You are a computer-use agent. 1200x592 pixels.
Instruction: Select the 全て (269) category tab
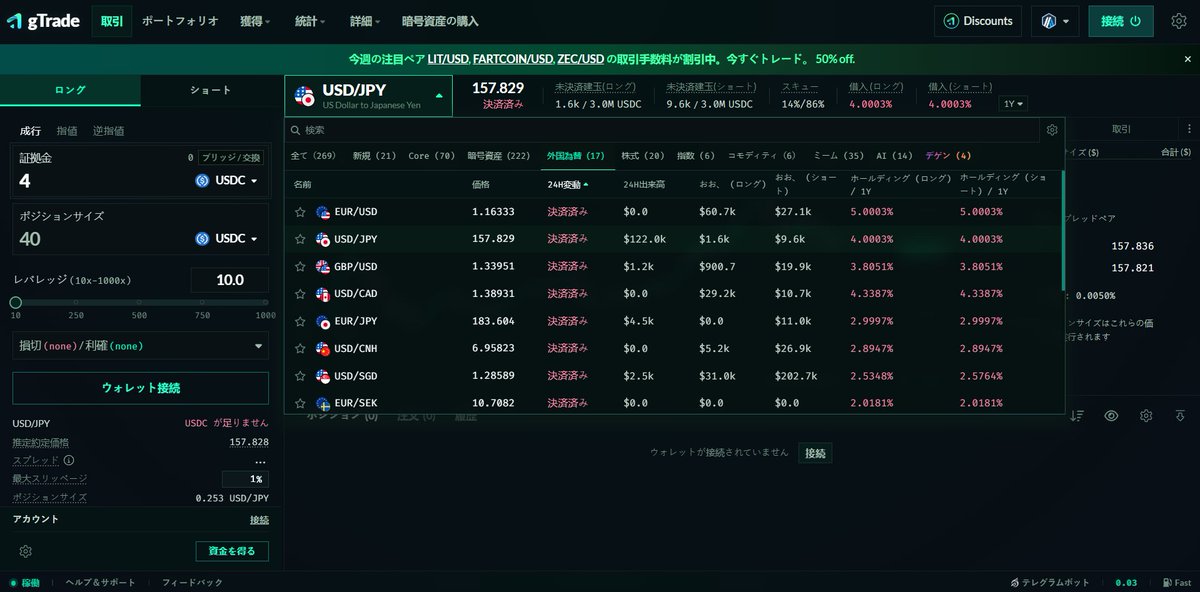click(x=313, y=156)
